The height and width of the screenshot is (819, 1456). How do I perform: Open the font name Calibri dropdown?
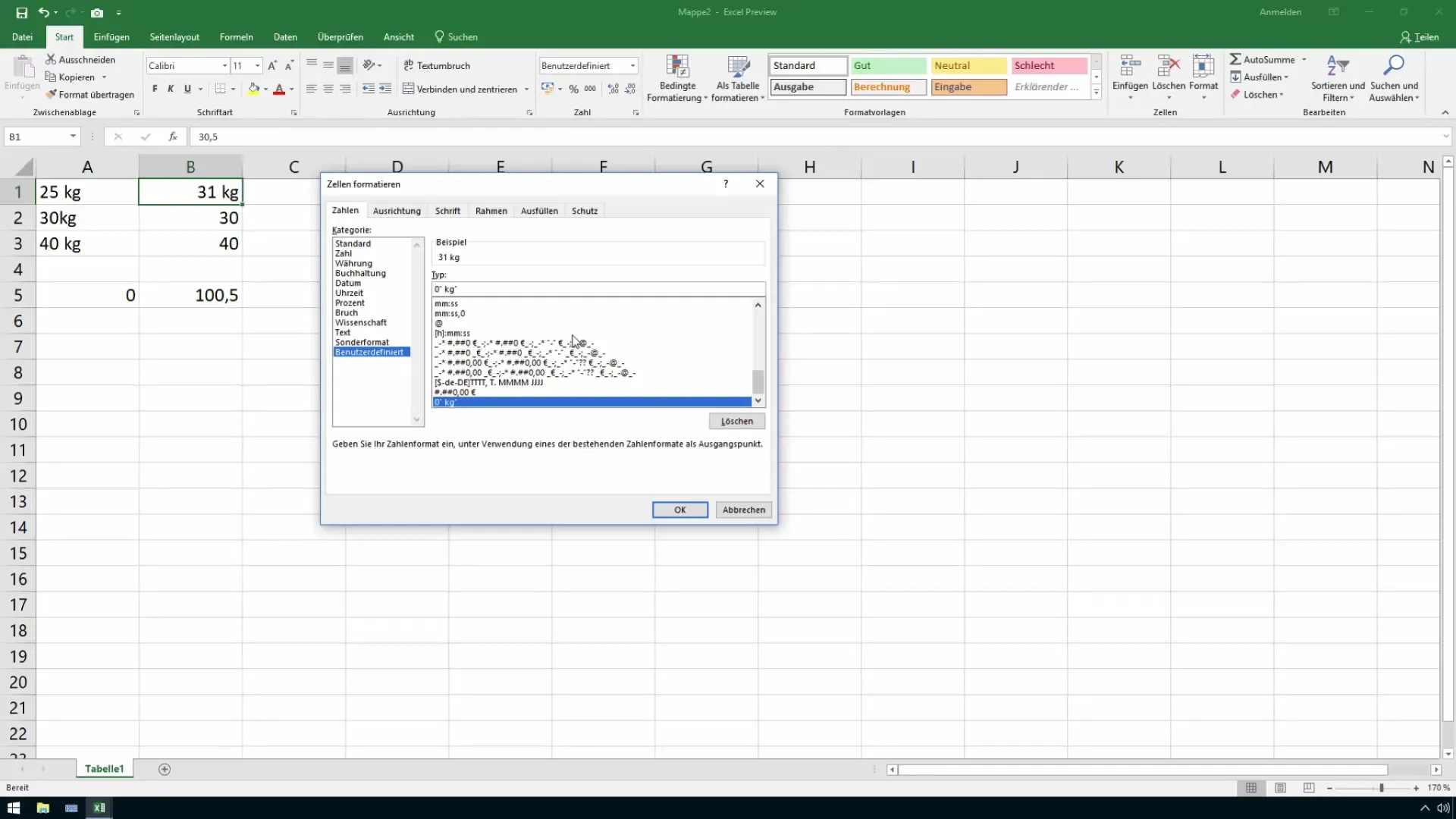(x=224, y=66)
